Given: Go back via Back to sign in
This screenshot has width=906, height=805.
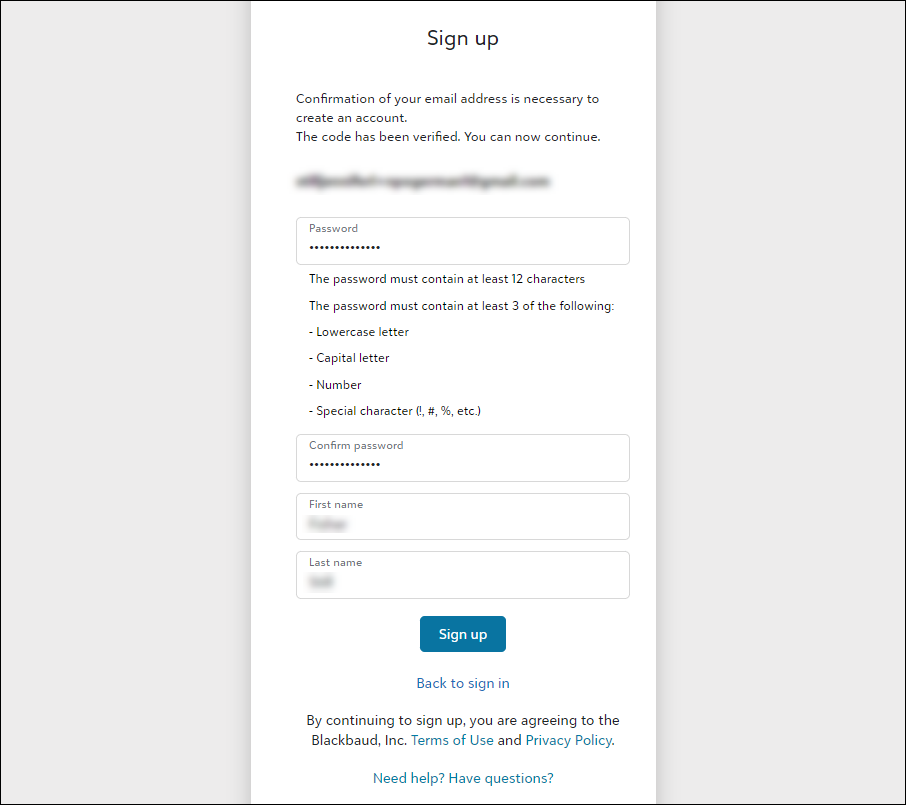Looking at the screenshot, I should (463, 683).
